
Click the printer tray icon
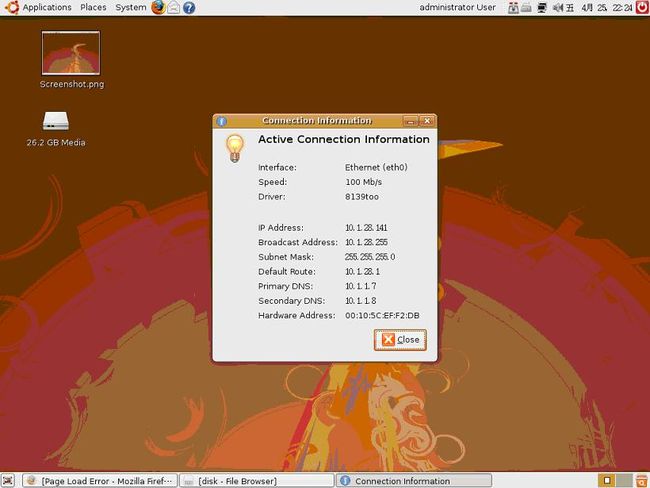tap(526, 7)
